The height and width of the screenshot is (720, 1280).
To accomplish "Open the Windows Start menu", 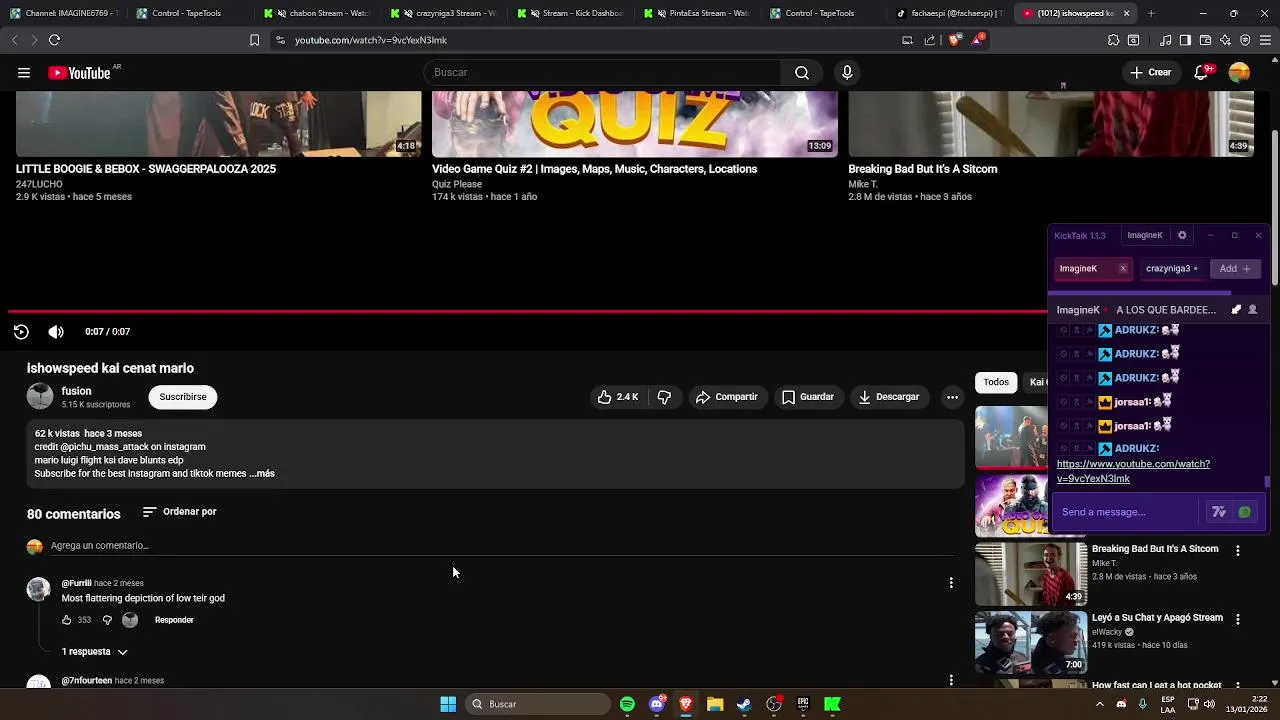I will point(448,704).
